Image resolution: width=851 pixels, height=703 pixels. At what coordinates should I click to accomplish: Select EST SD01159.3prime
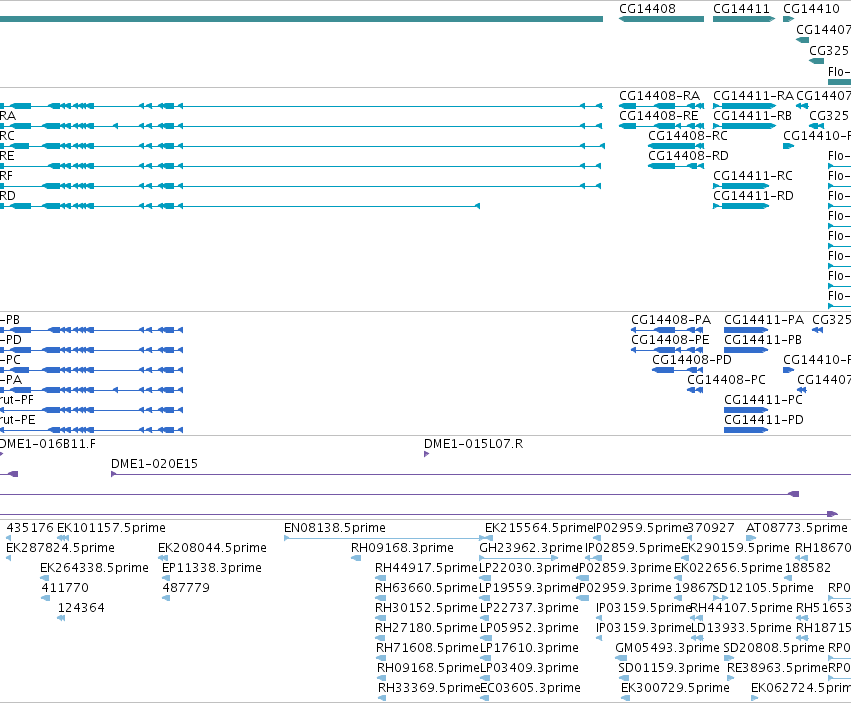pyautogui.click(x=624, y=679)
